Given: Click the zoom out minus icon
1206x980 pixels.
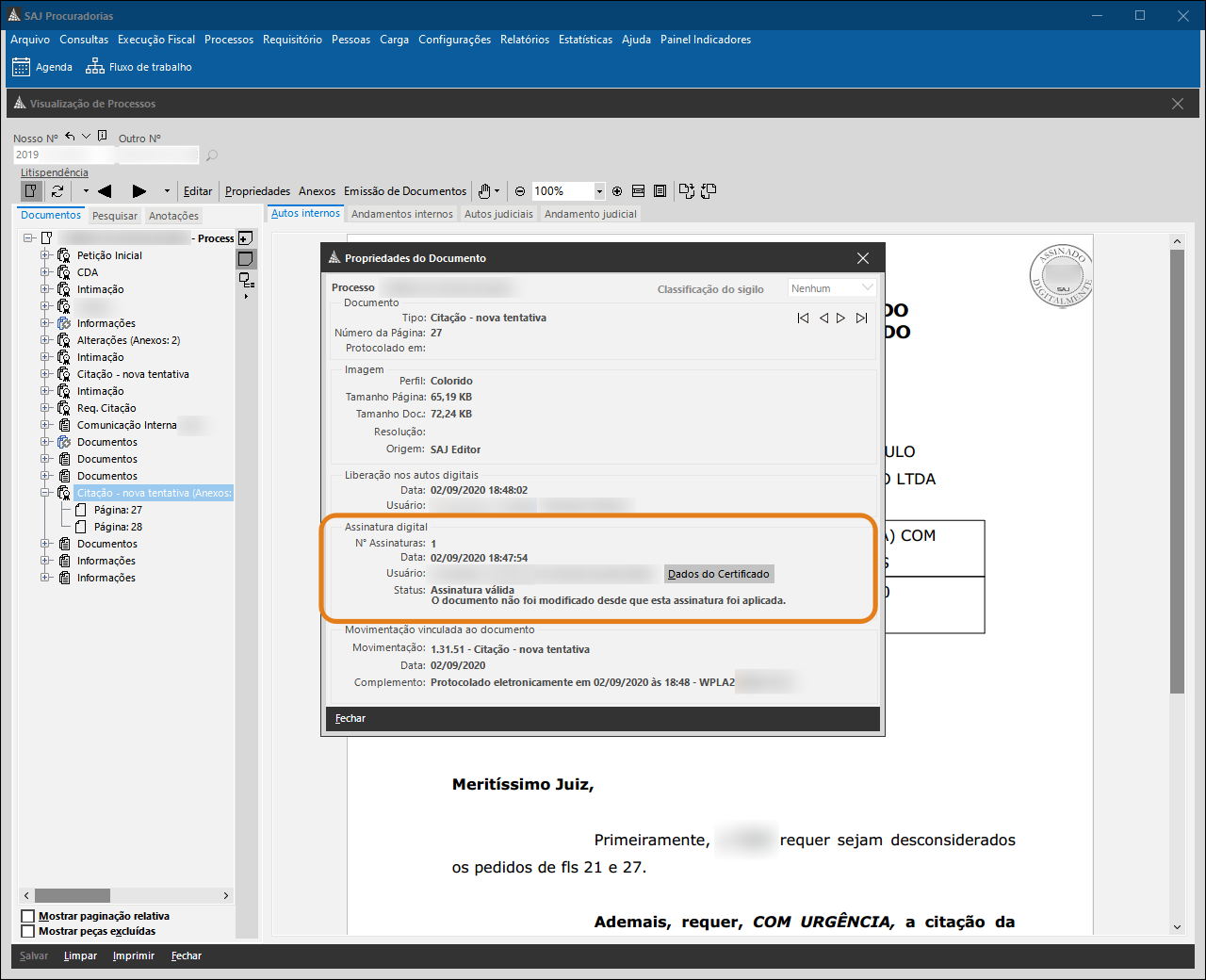Looking at the screenshot, I should click(520, 191).
